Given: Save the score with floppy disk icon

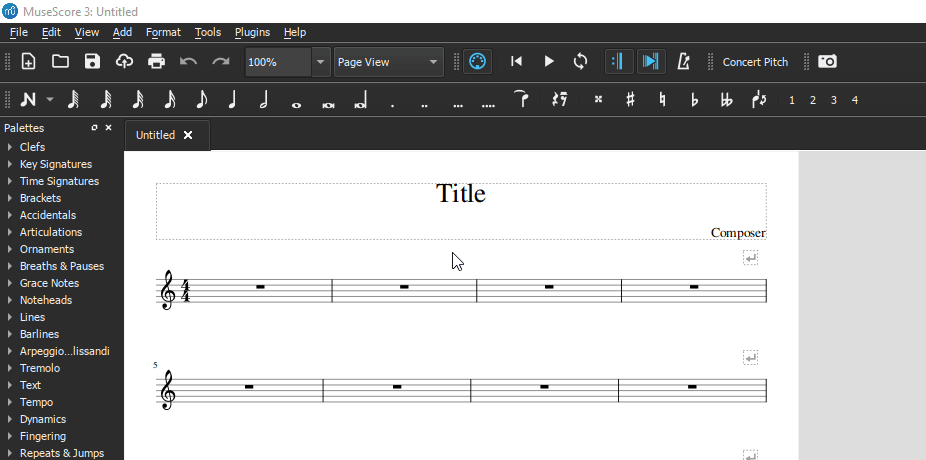Looking at the screenshot, I should [92, 61].
